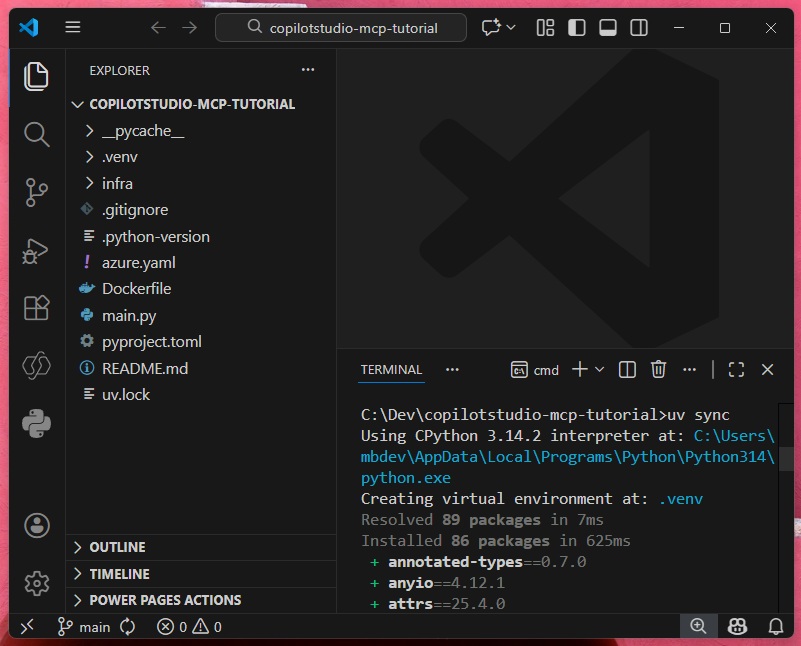Click the Manage settings gear icon
801x646 pixels.
pyautogui.click(x=36, y=583)
